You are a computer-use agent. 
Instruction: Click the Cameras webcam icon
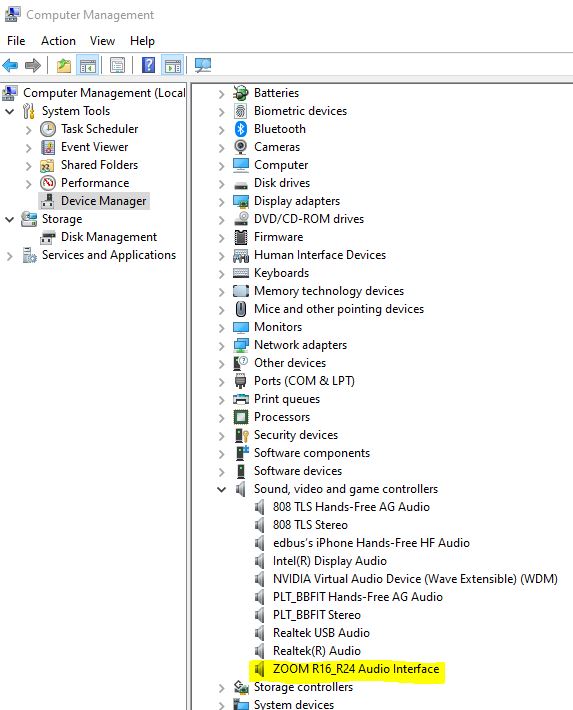[x=241, y=147]
